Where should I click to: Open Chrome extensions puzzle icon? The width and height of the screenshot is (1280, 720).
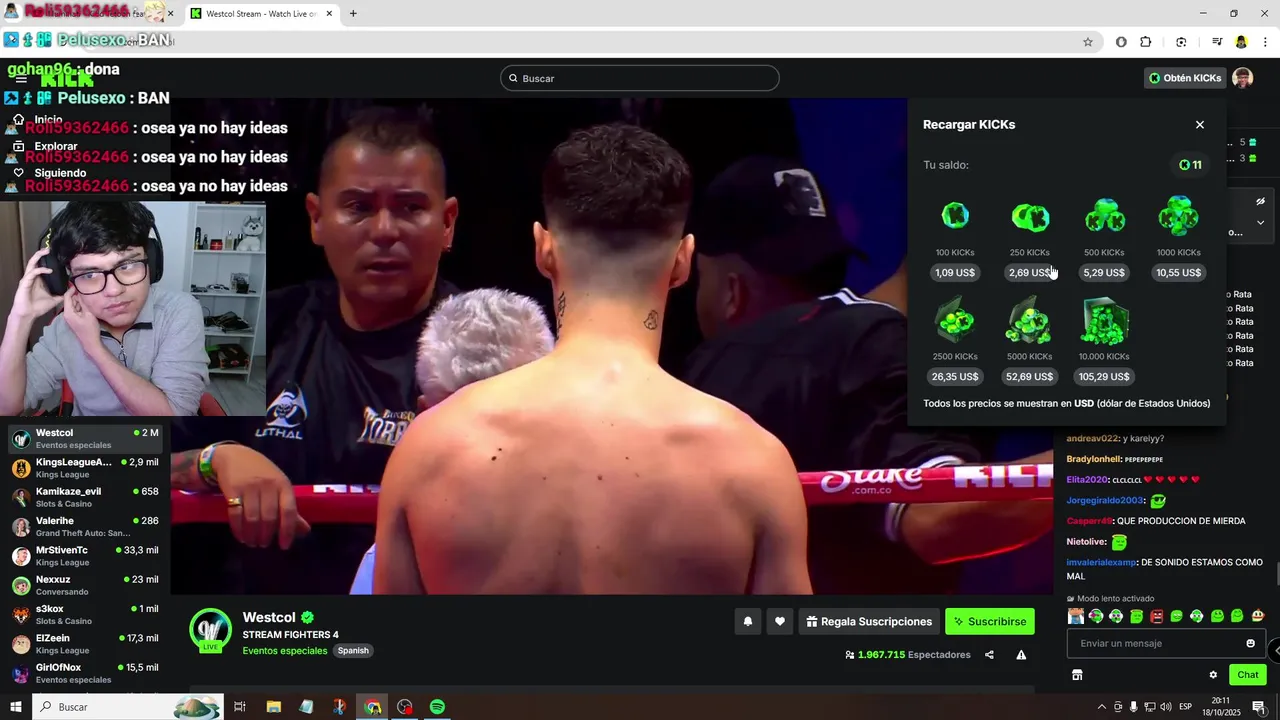click(1146, 42)
